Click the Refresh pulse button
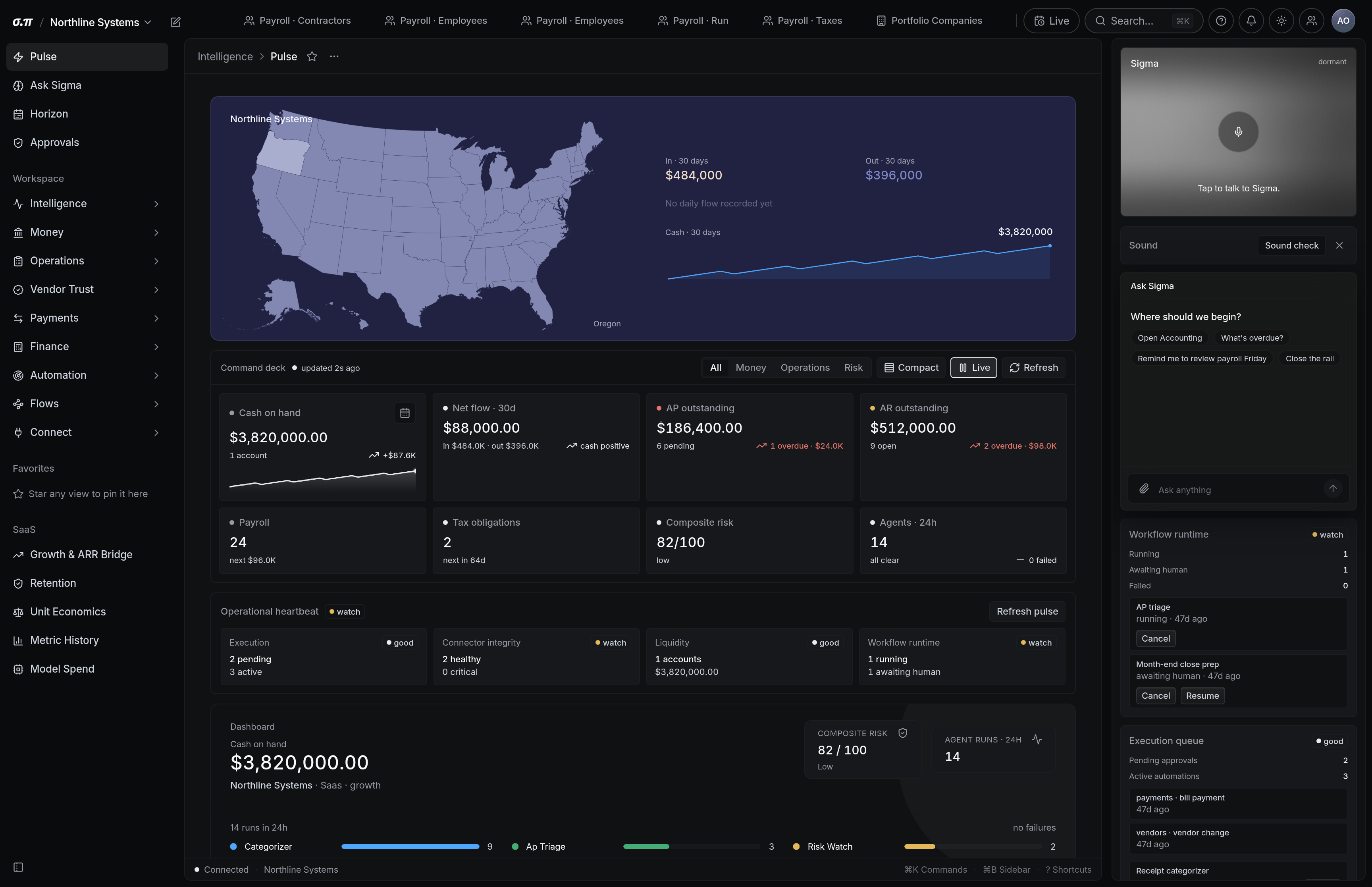The height and width of the screenshot is (887, 1372). (1027, 612)
